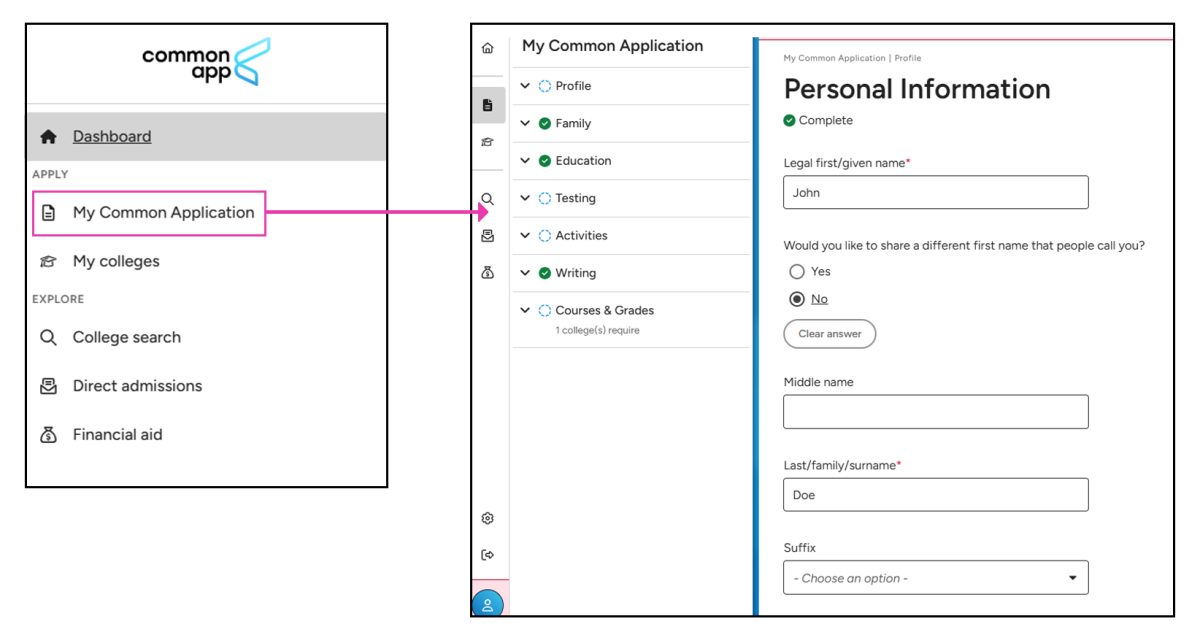Select the No radio button
This screenshot has height=643, width=1200.
coord(797,298)
